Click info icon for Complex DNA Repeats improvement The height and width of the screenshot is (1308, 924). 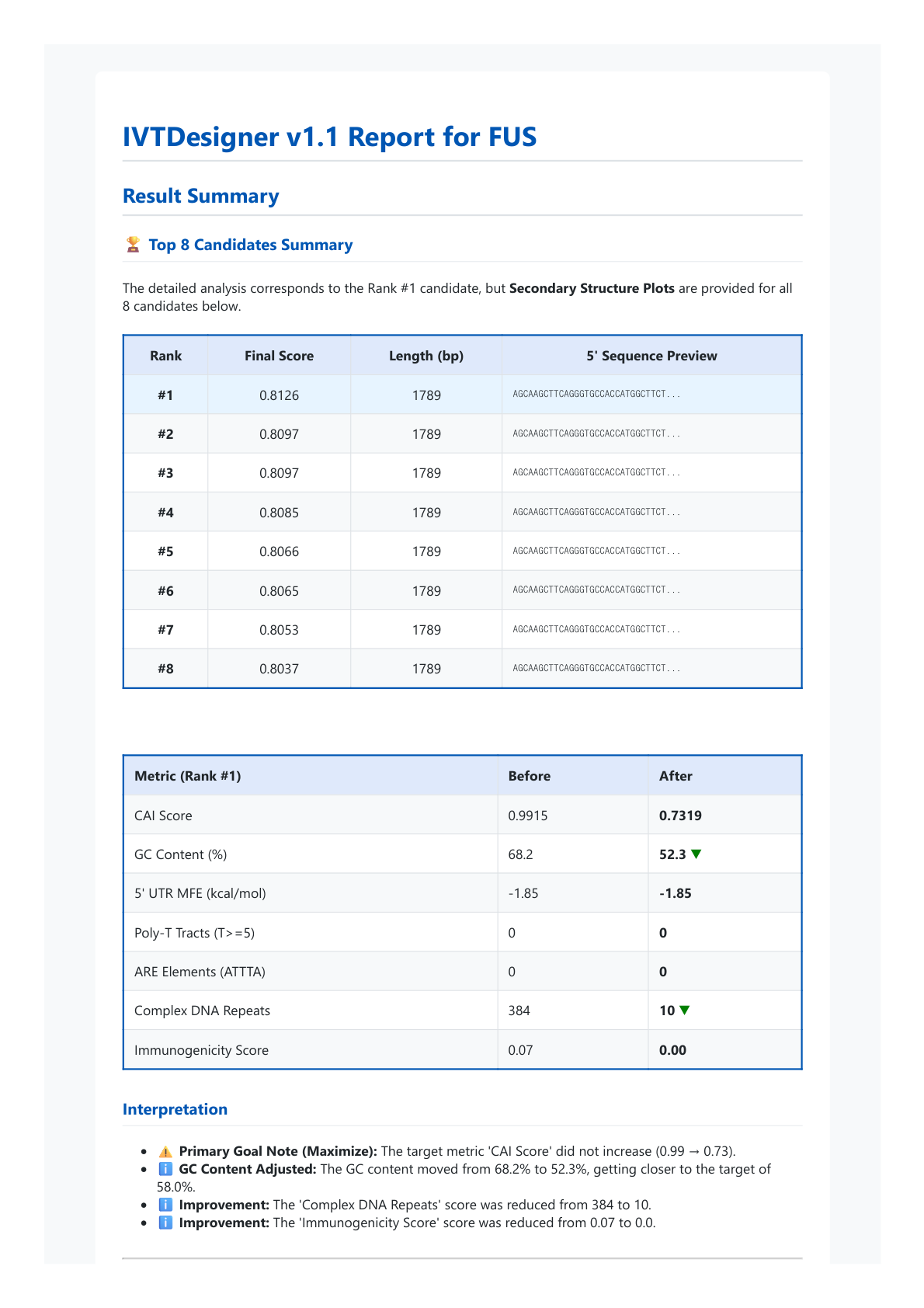tap(165, 1205)
